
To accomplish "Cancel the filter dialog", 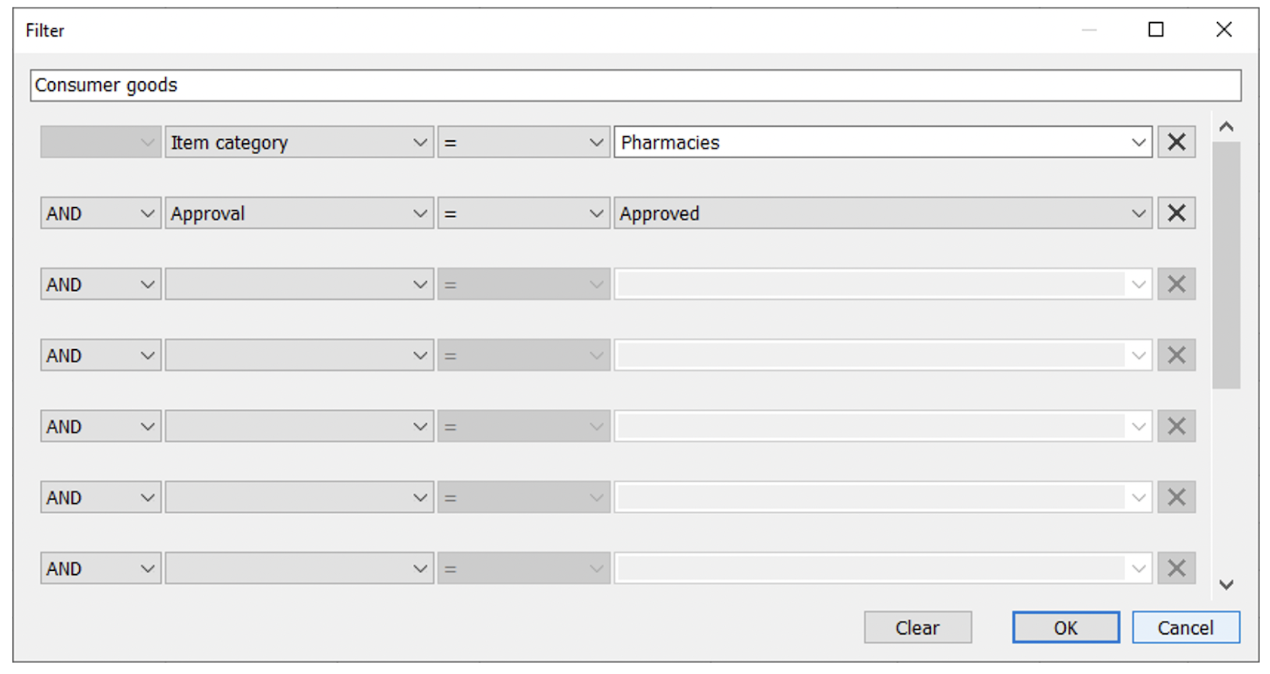I will [x=1185, y=628].
